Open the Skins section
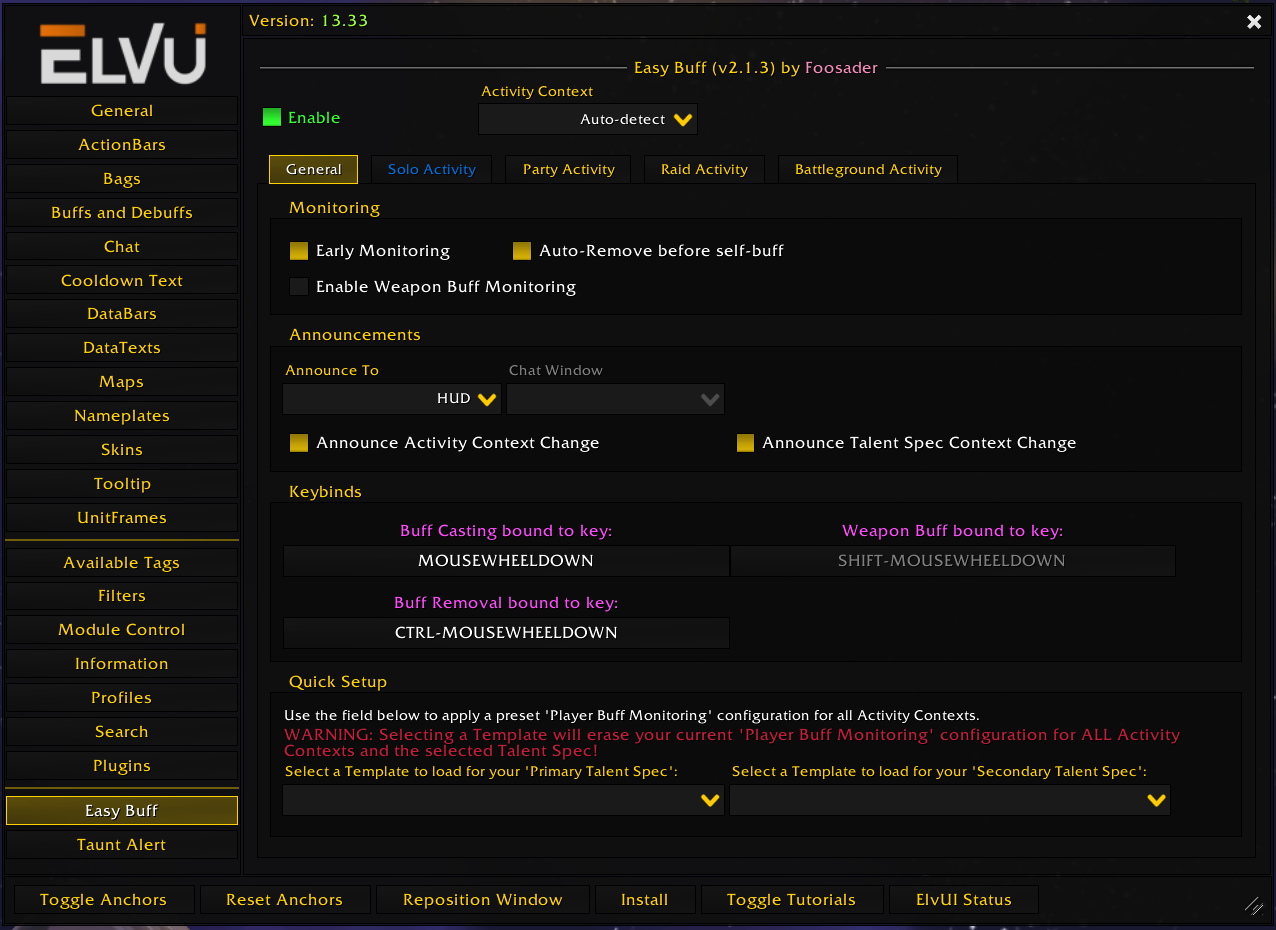This screenshot has width=1276, height=930. (x=122, y=450)
